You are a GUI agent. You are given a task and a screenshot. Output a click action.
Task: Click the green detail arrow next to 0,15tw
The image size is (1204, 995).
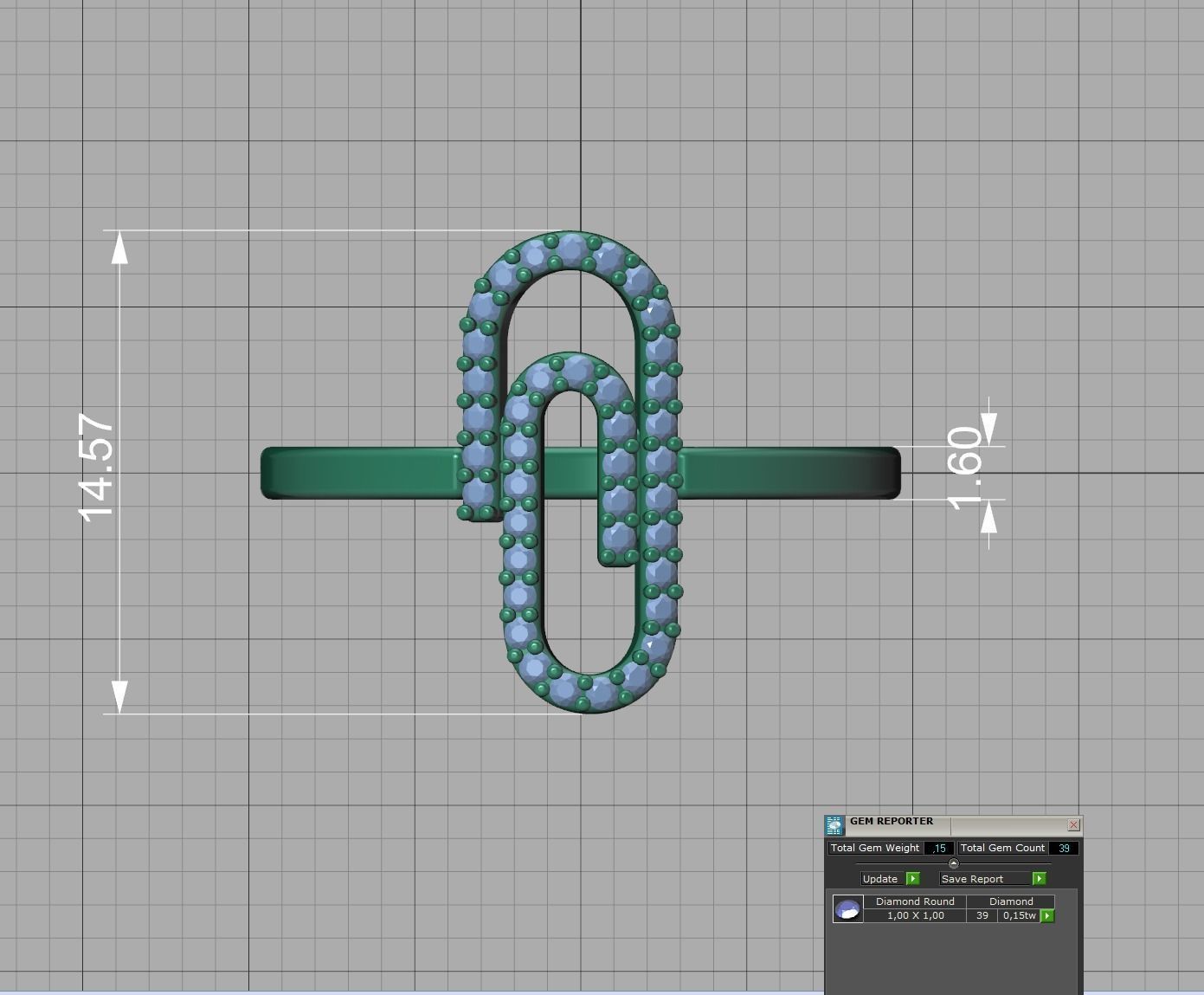(x=1047, y=915)
